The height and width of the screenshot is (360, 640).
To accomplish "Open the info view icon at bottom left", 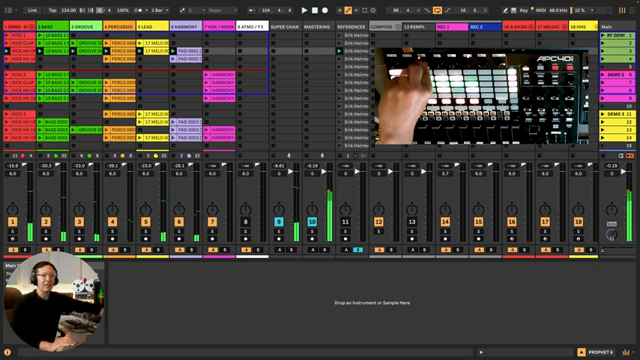I will point(7,352).
